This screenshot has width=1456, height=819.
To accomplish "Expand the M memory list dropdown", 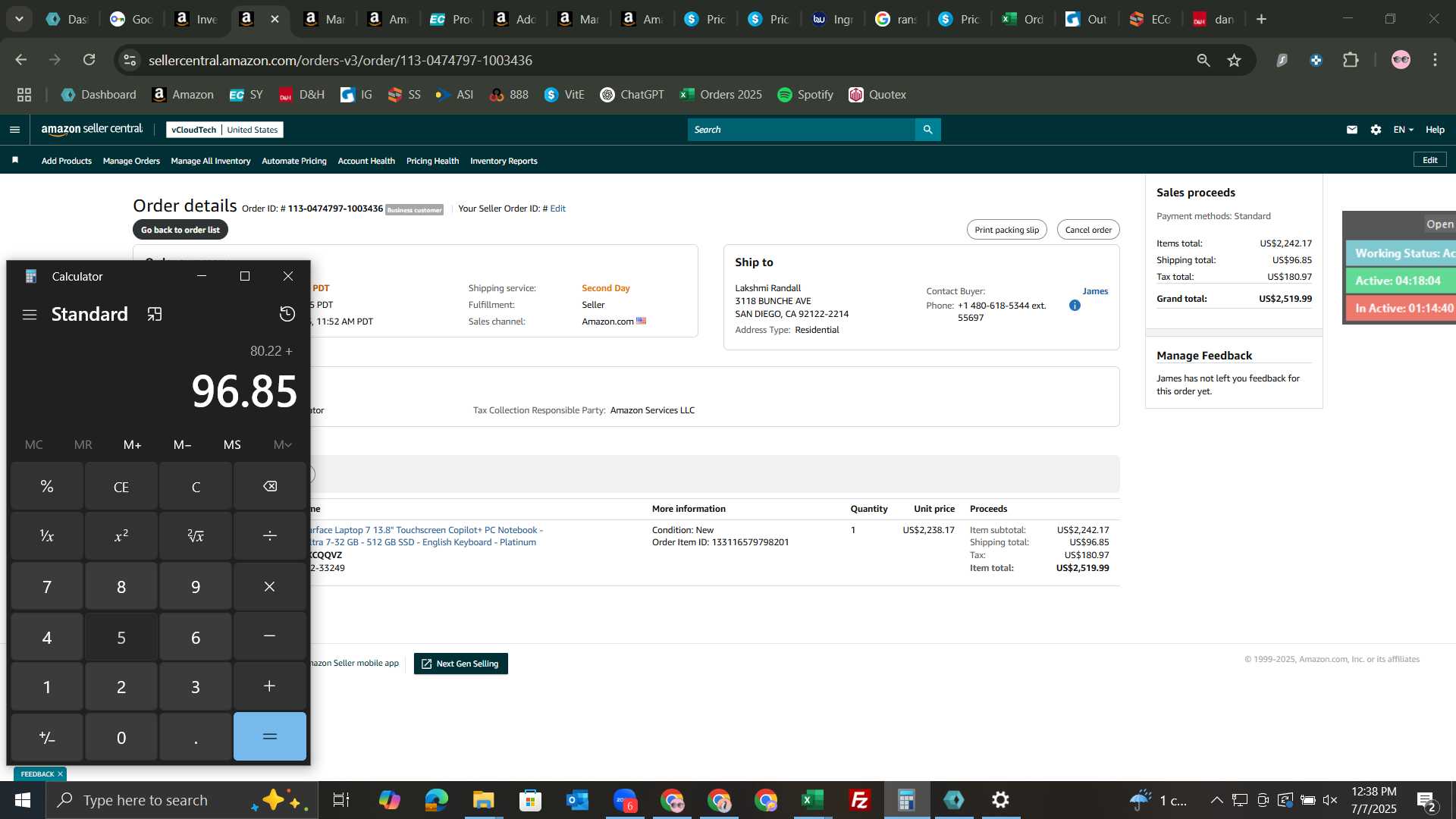I will pyautogui.click(x=282, y=444).
